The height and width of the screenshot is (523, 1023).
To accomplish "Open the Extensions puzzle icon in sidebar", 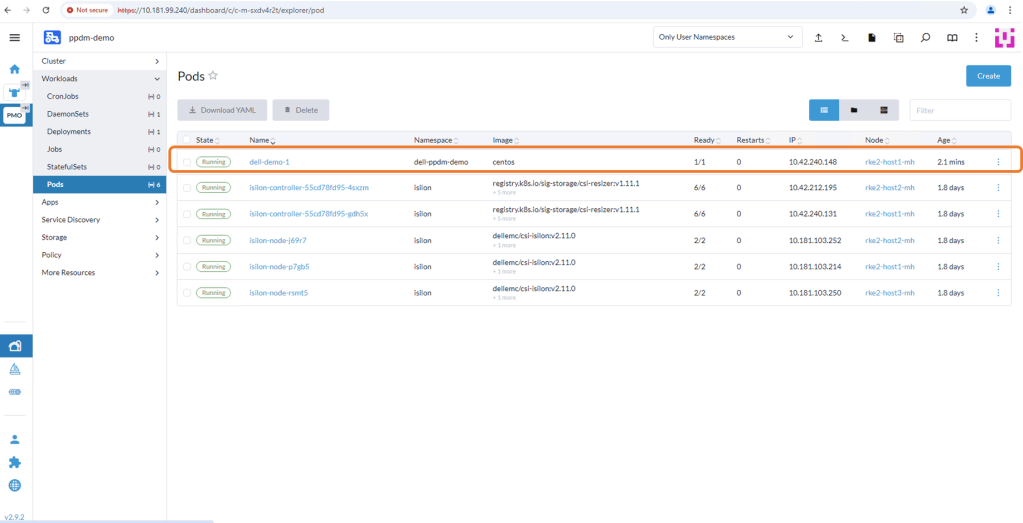I will (x=14, y=462).
